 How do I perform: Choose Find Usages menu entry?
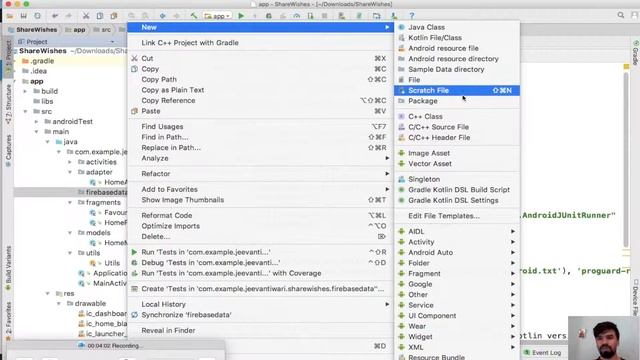pyautogui.click(x=260, y=127)
